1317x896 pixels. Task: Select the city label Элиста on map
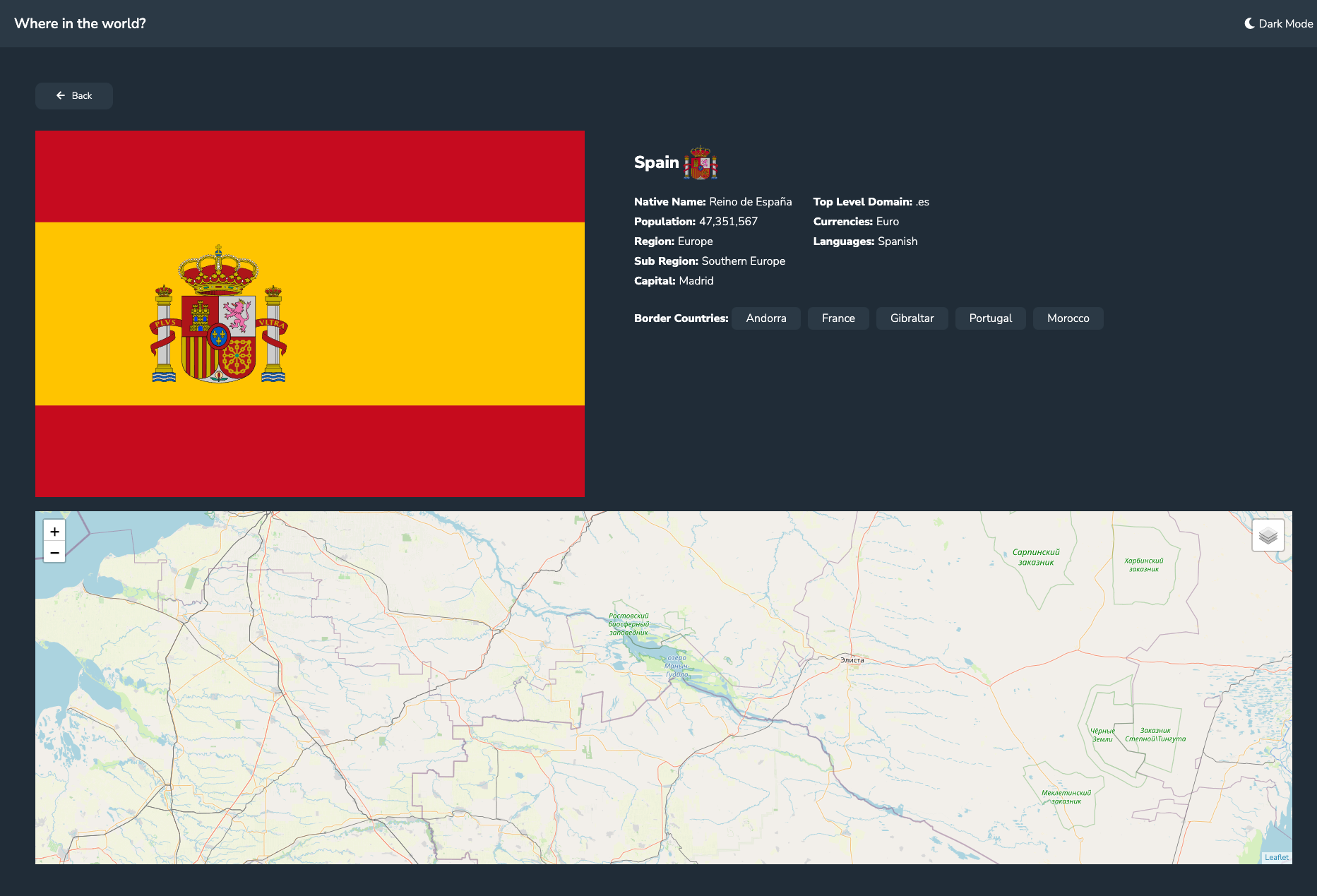(852, 660)
